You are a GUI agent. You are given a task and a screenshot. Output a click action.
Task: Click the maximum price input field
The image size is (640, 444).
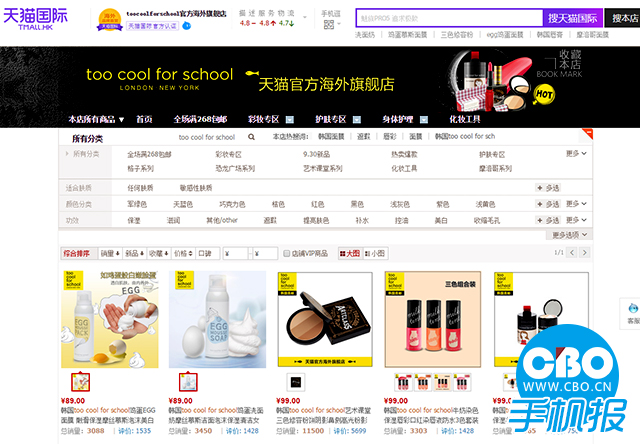click(265, 253)
